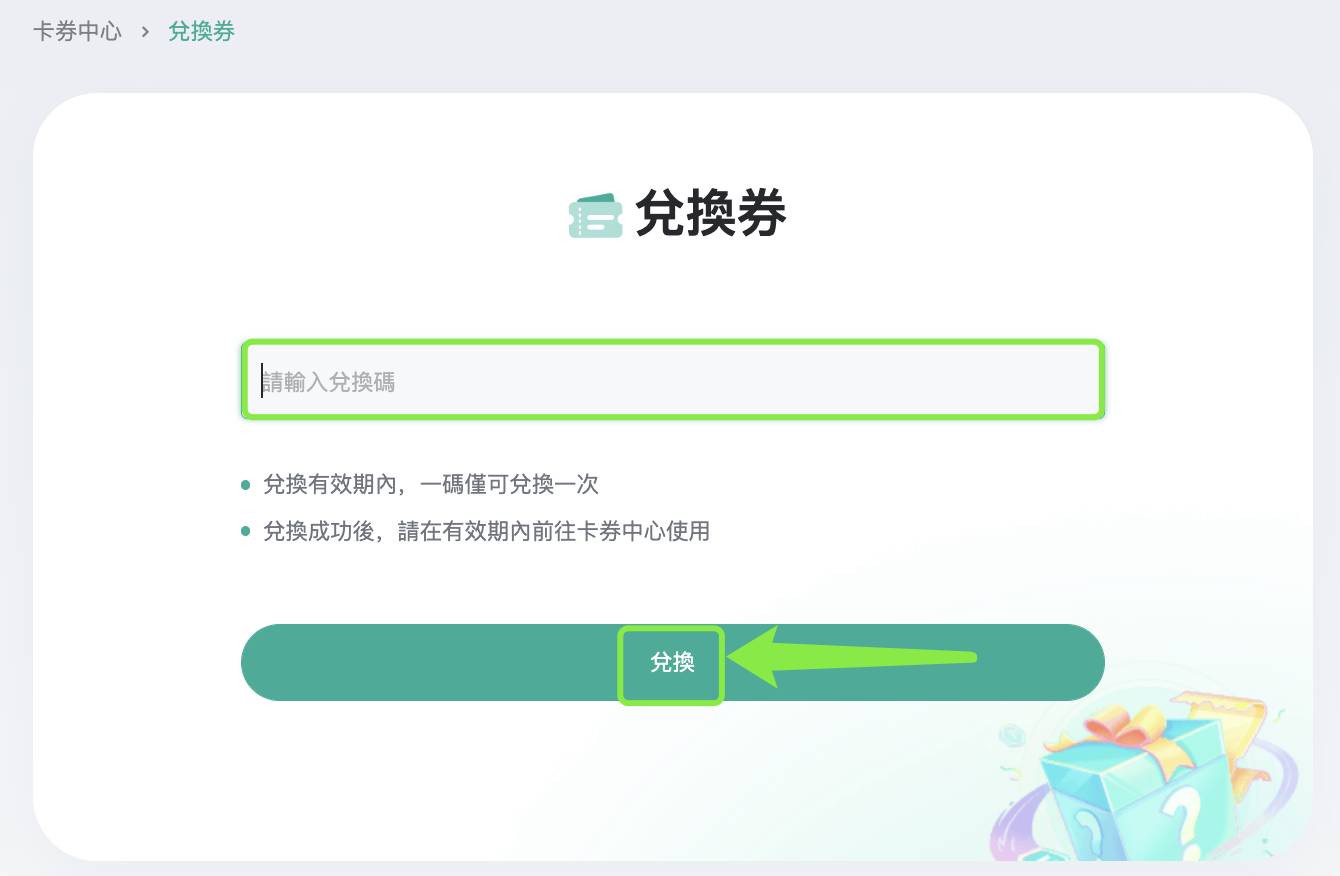Image resolution: width=1340 pixels, height=876 pixels.
Task: Go back to 卡券中心 breadcrumb
Action: (77, 32)
